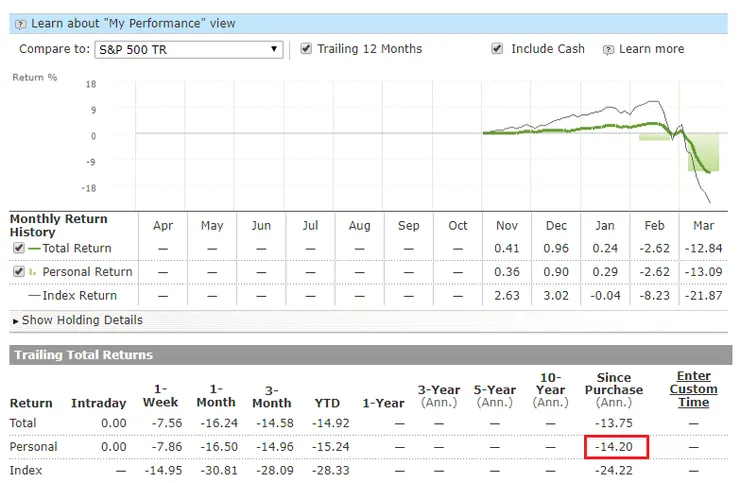
Task: Click the gray Index Return legend line
Action: click(34, 296)
